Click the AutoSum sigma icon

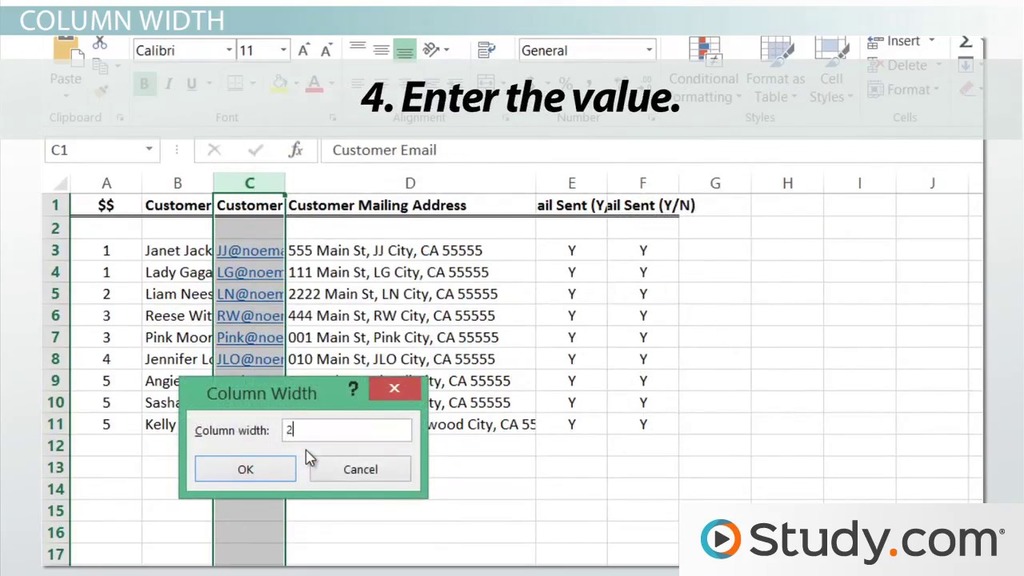[966, 42]
